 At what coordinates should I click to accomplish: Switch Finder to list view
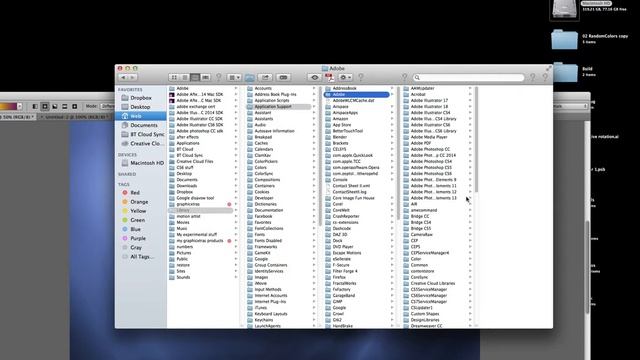click(x=185, y=78)
